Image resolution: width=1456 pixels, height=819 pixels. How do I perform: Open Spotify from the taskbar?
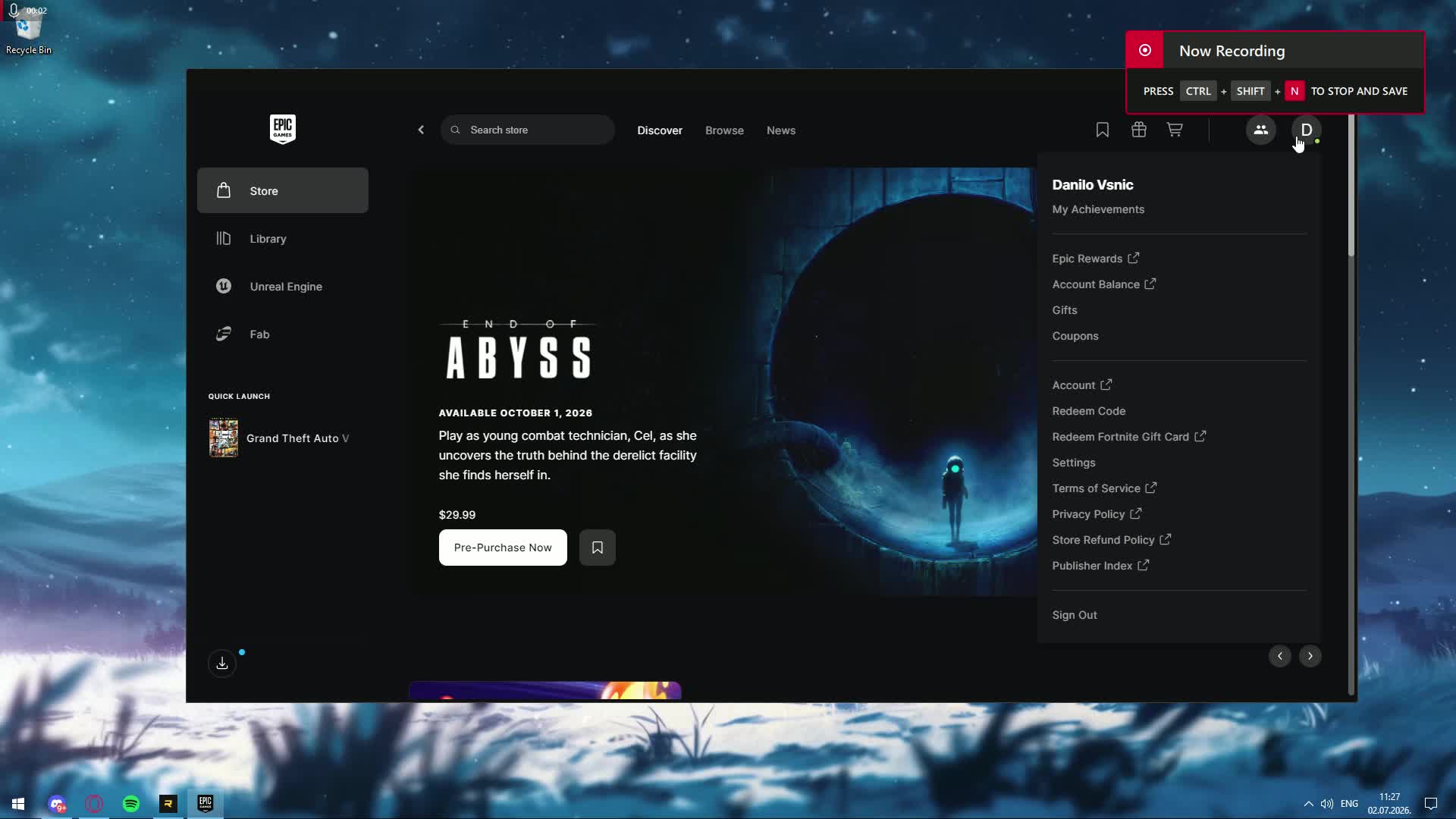[x=131, y=804]
